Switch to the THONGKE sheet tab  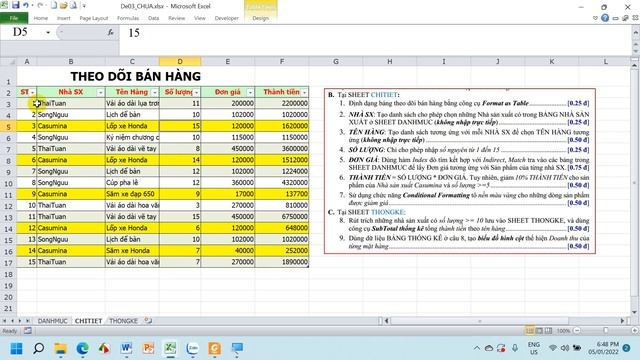[123, 321]
